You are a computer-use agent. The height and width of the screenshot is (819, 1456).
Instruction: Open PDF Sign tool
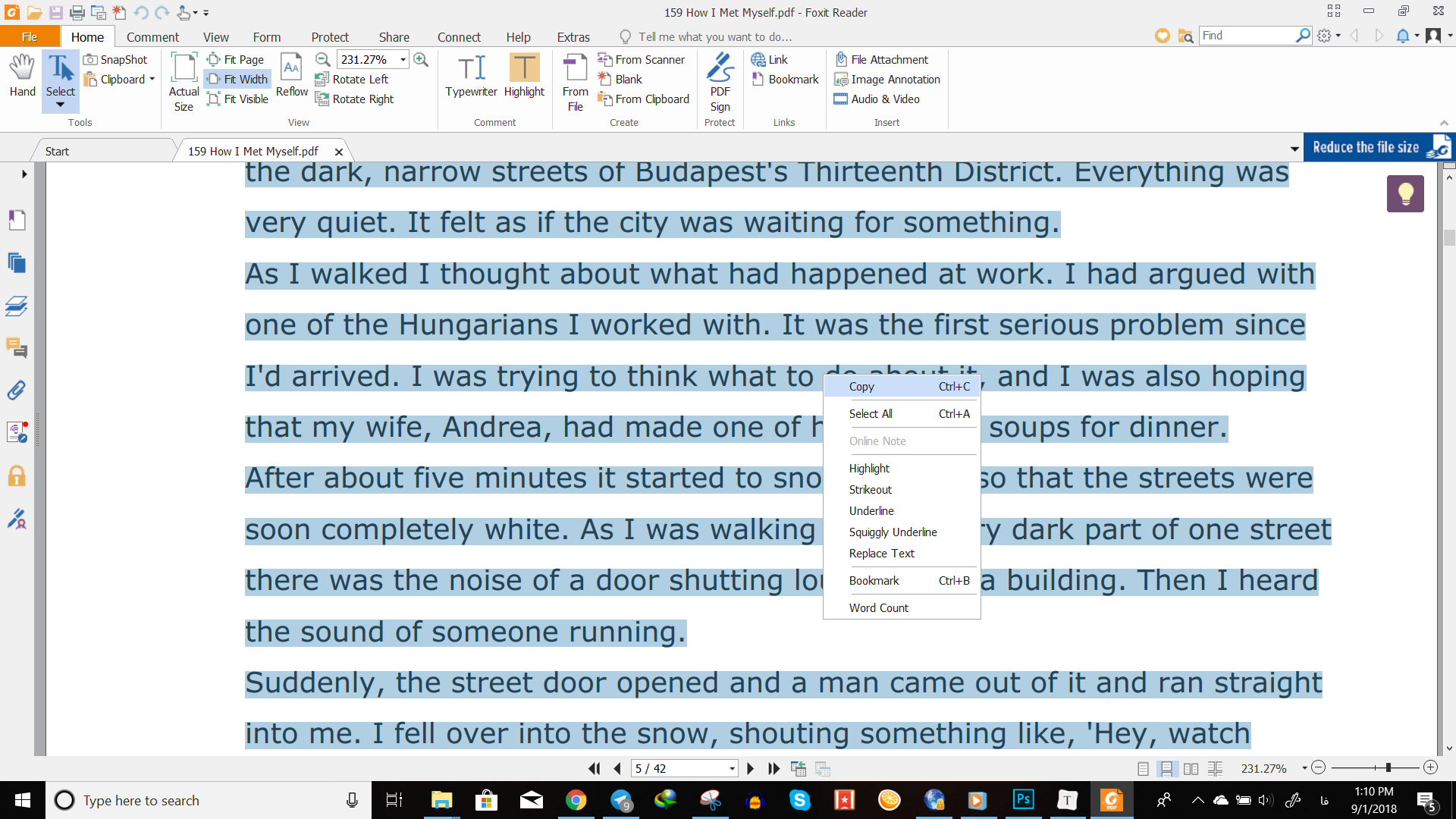tap(720, 83)
